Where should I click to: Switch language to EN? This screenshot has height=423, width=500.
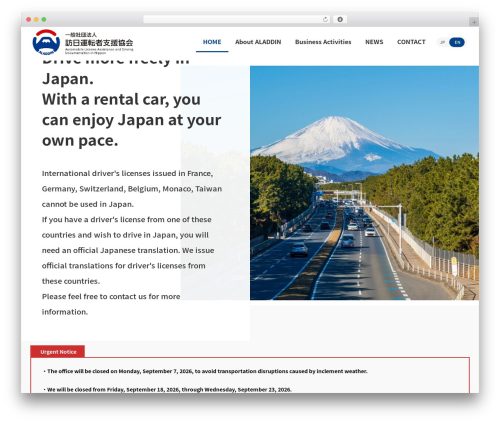click(457, 42)
